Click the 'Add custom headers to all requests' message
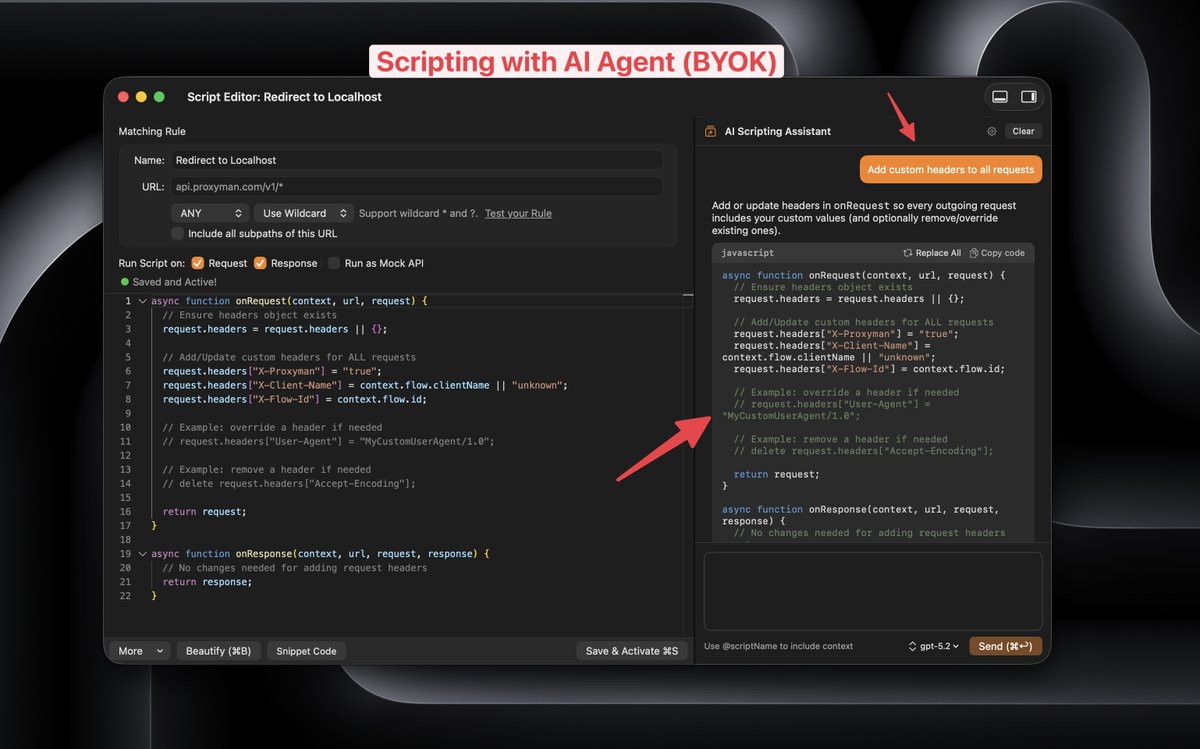Screen dimensions: 1200x749 (x=950, y=169)
